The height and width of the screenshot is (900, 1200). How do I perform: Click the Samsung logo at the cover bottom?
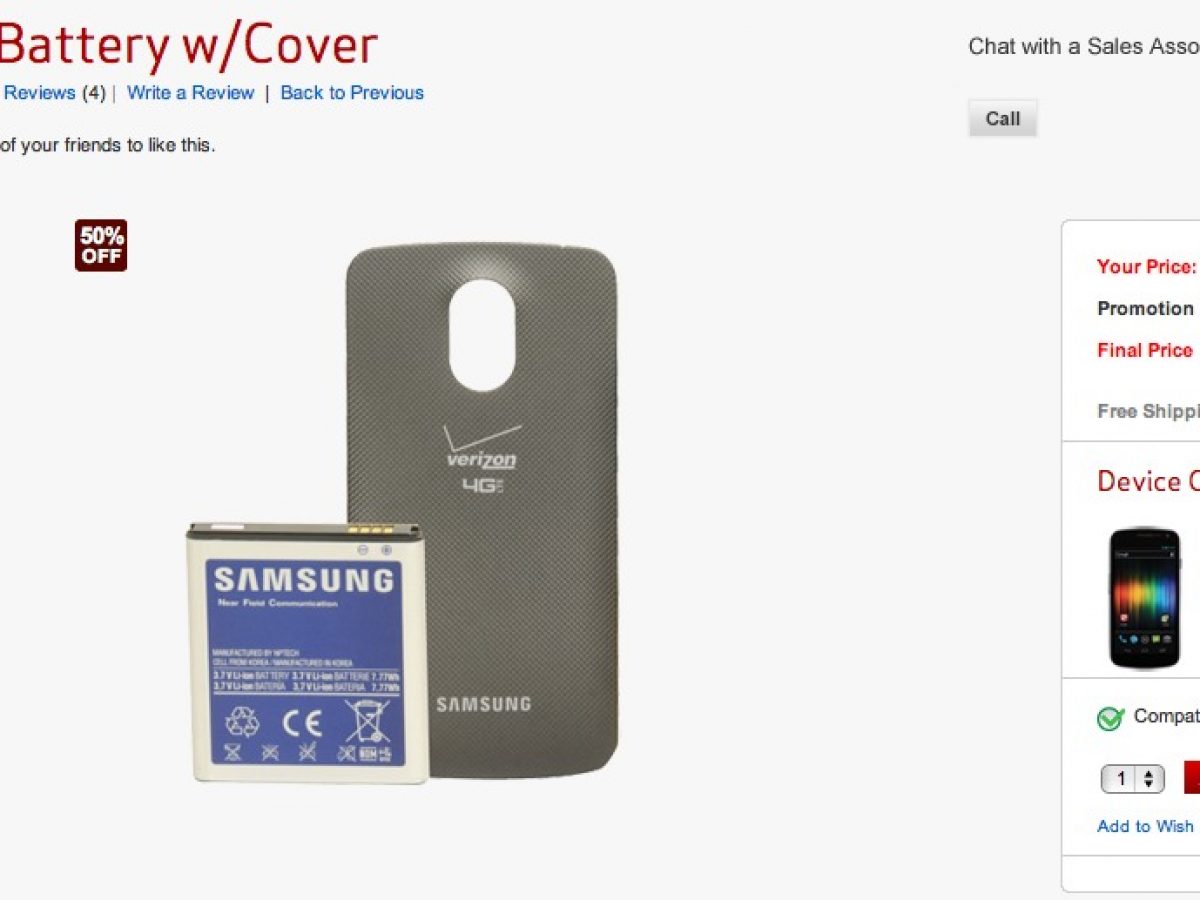pos(484,704)
